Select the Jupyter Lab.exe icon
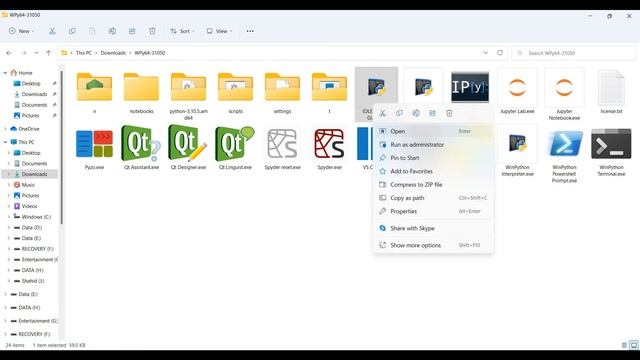This screenshot has height=360, width=640. click(517, 87)
